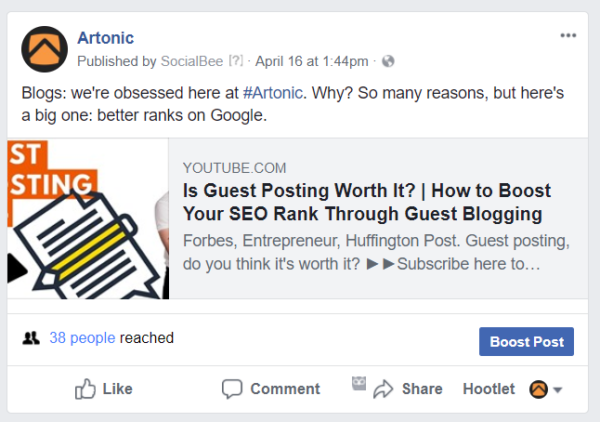Screen dimensions: 600x422
Task: Click the people reached icon
Action: (x=31, y=338)
